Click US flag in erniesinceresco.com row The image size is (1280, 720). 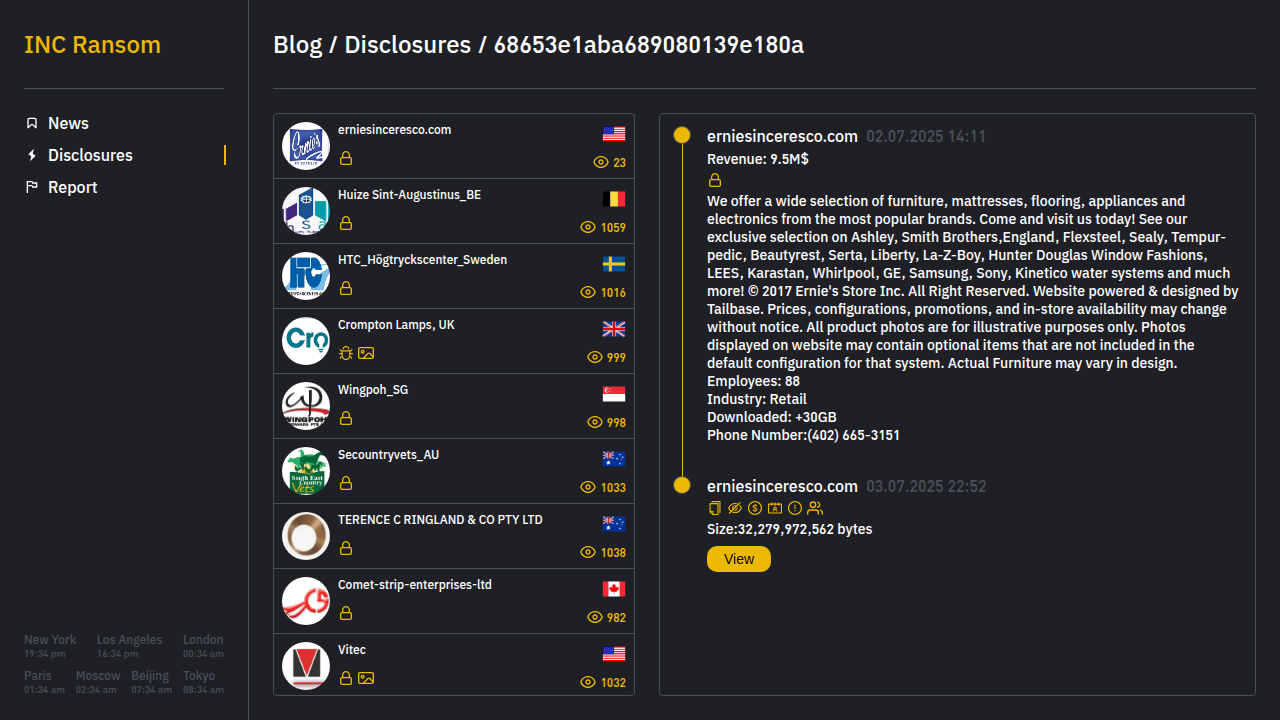coord(614,134)
